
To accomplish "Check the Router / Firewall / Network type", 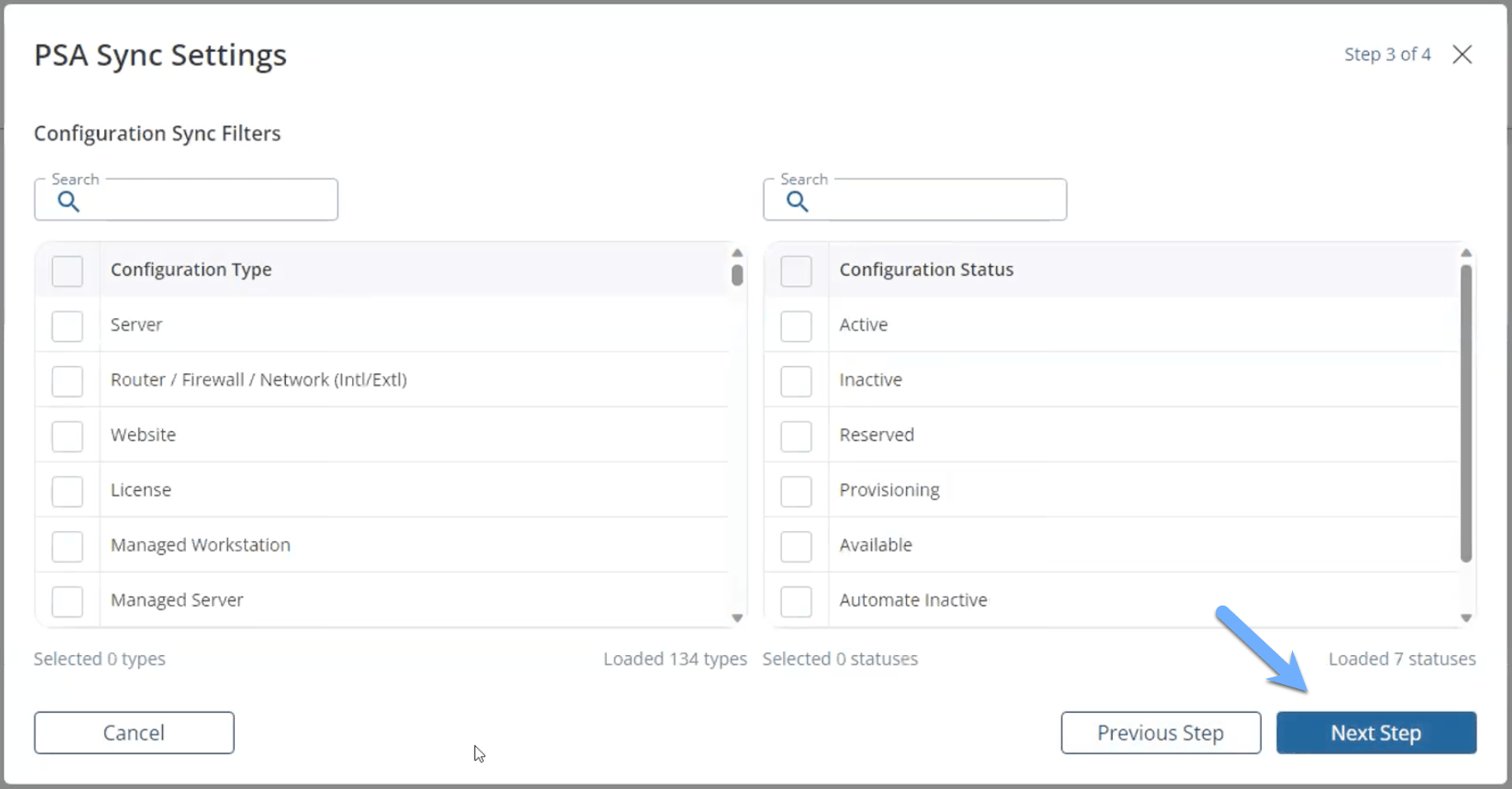I will (67, 381).
